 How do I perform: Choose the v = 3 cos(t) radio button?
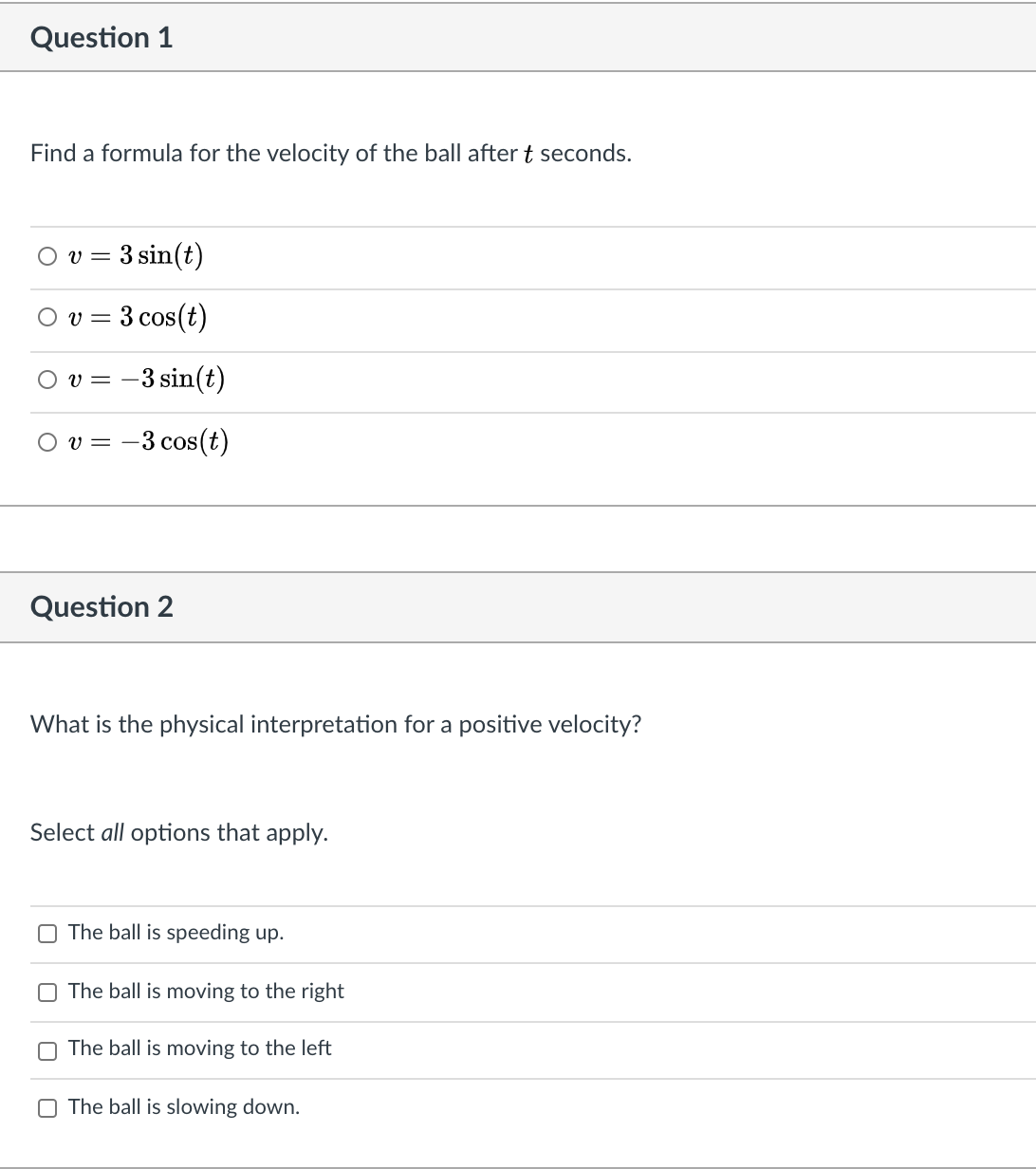click(47, 319)
